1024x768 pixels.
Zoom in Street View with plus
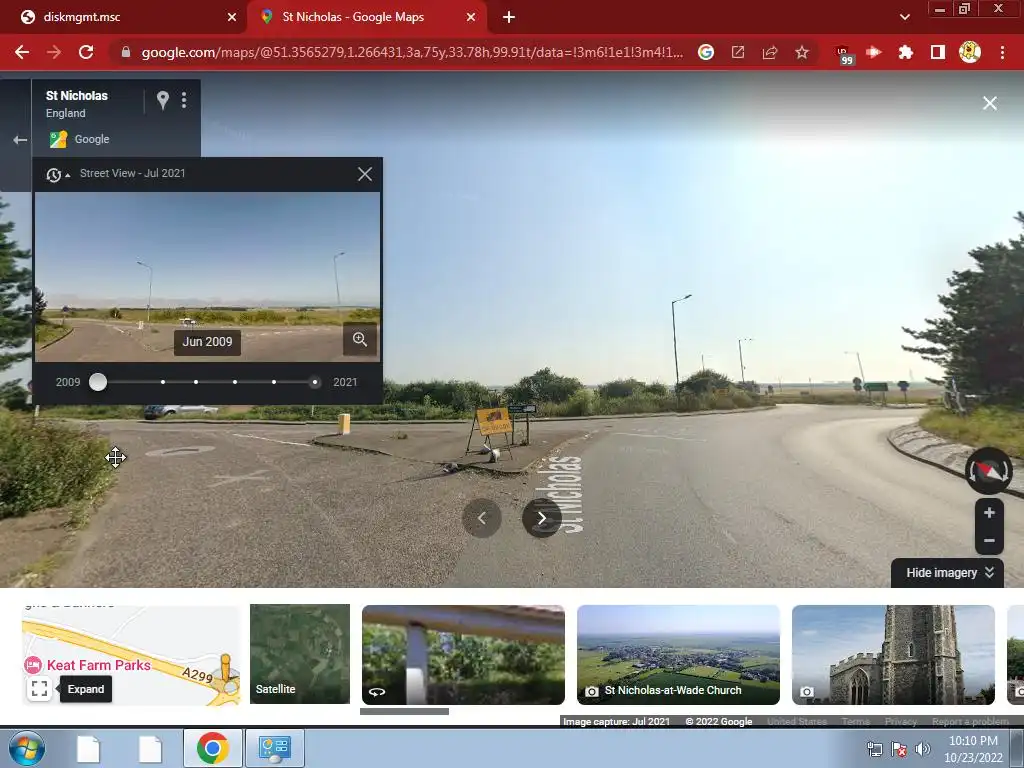click(989, 513)
